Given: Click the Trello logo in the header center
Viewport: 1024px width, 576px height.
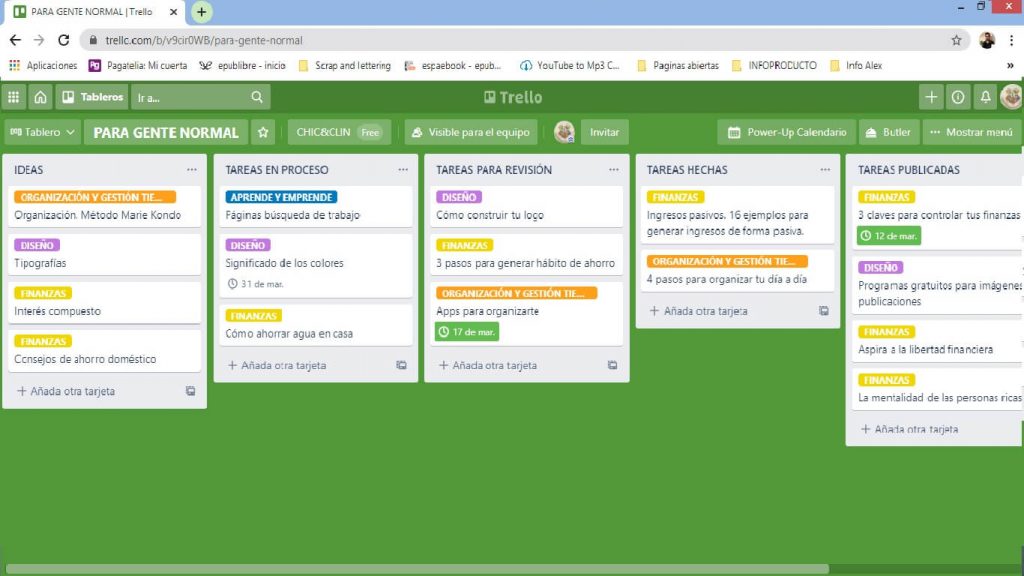Looking at the screenshot, I should click(512, 96).
